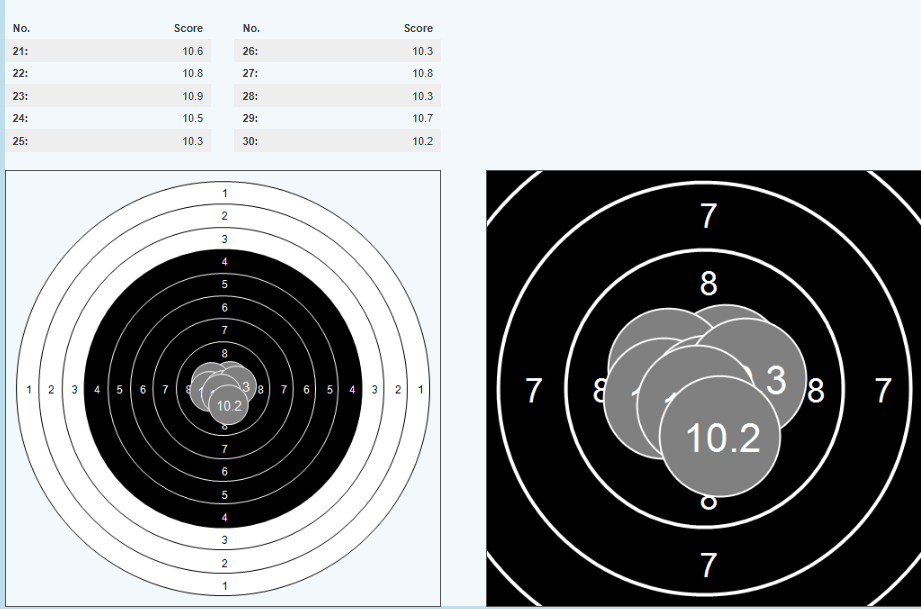Click bottom ring number 7 in zoomed target

coord(708,566)
